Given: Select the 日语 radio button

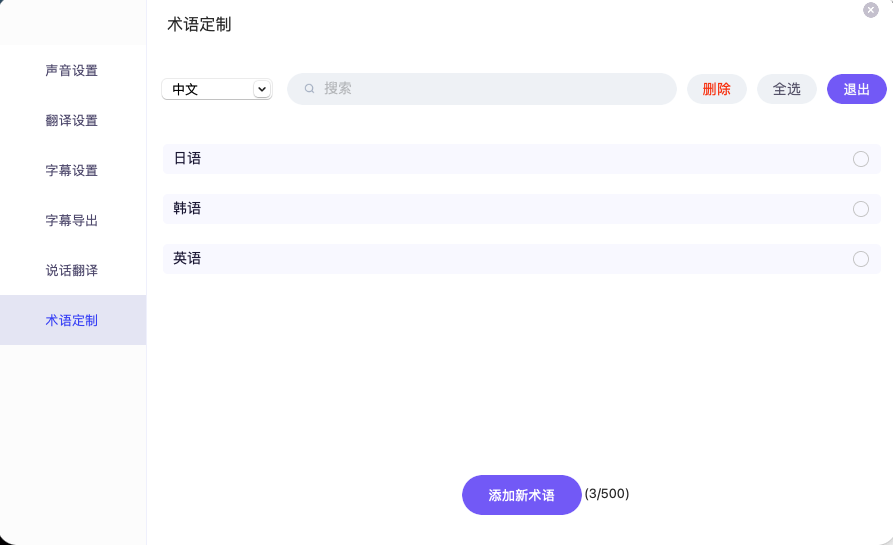Looking at the screenshot, I should point(860,159).
